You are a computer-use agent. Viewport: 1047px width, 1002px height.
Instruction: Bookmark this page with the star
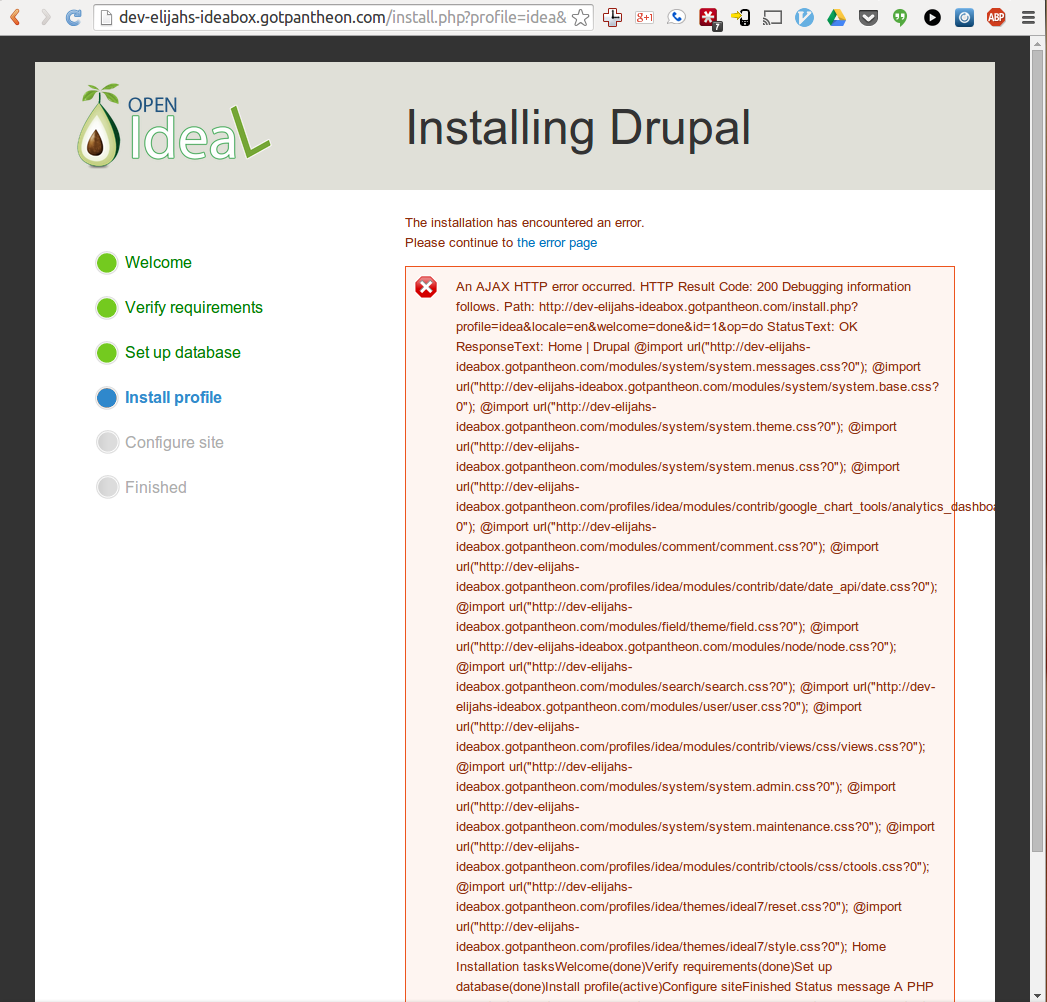[580, 17]
